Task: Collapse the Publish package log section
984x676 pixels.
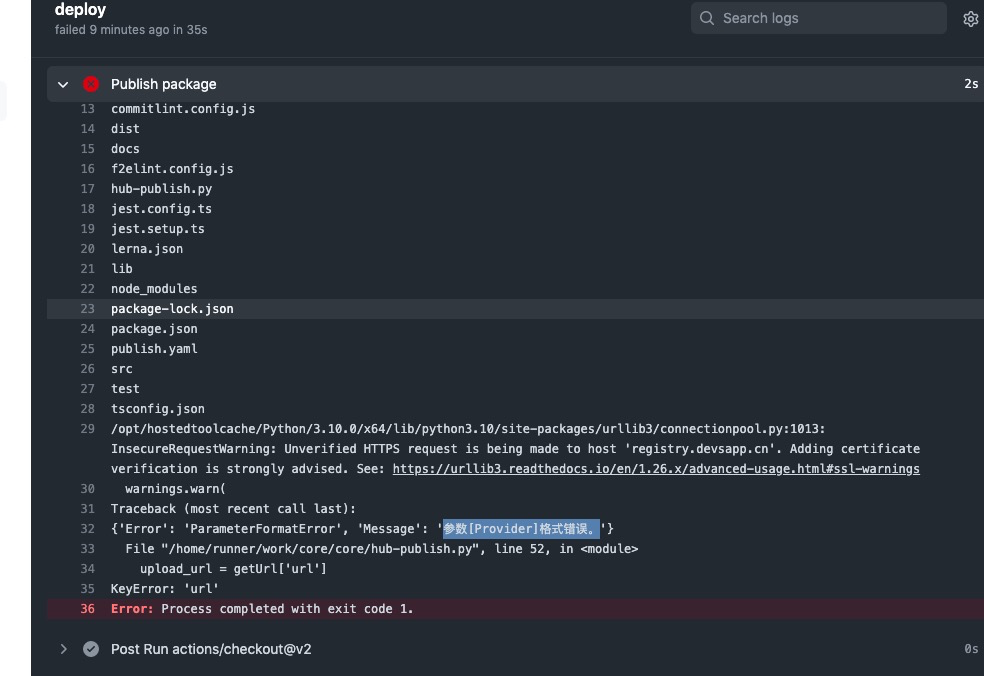Action: point(63,84)
